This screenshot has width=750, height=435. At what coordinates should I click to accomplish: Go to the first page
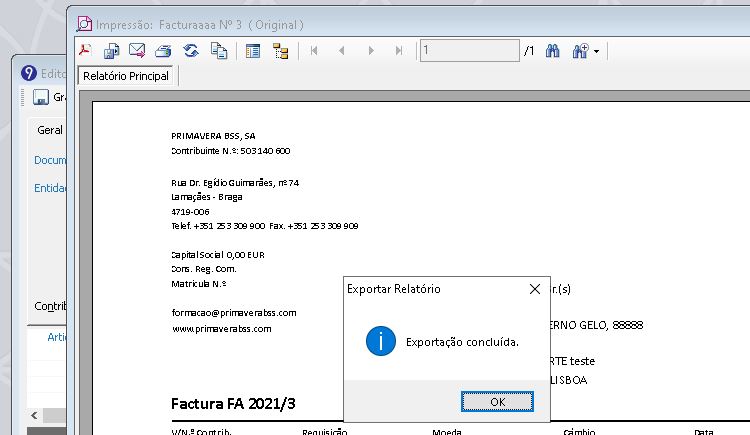314,50
